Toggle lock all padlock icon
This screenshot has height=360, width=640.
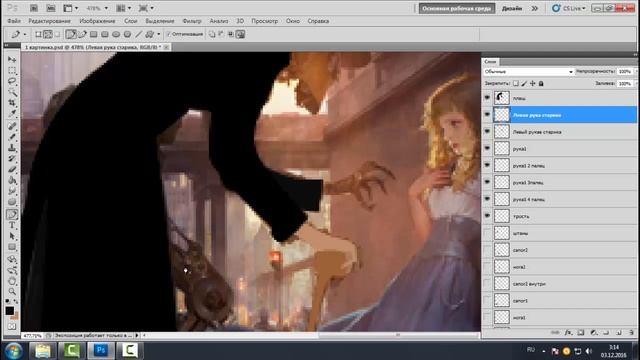(541, 83)
